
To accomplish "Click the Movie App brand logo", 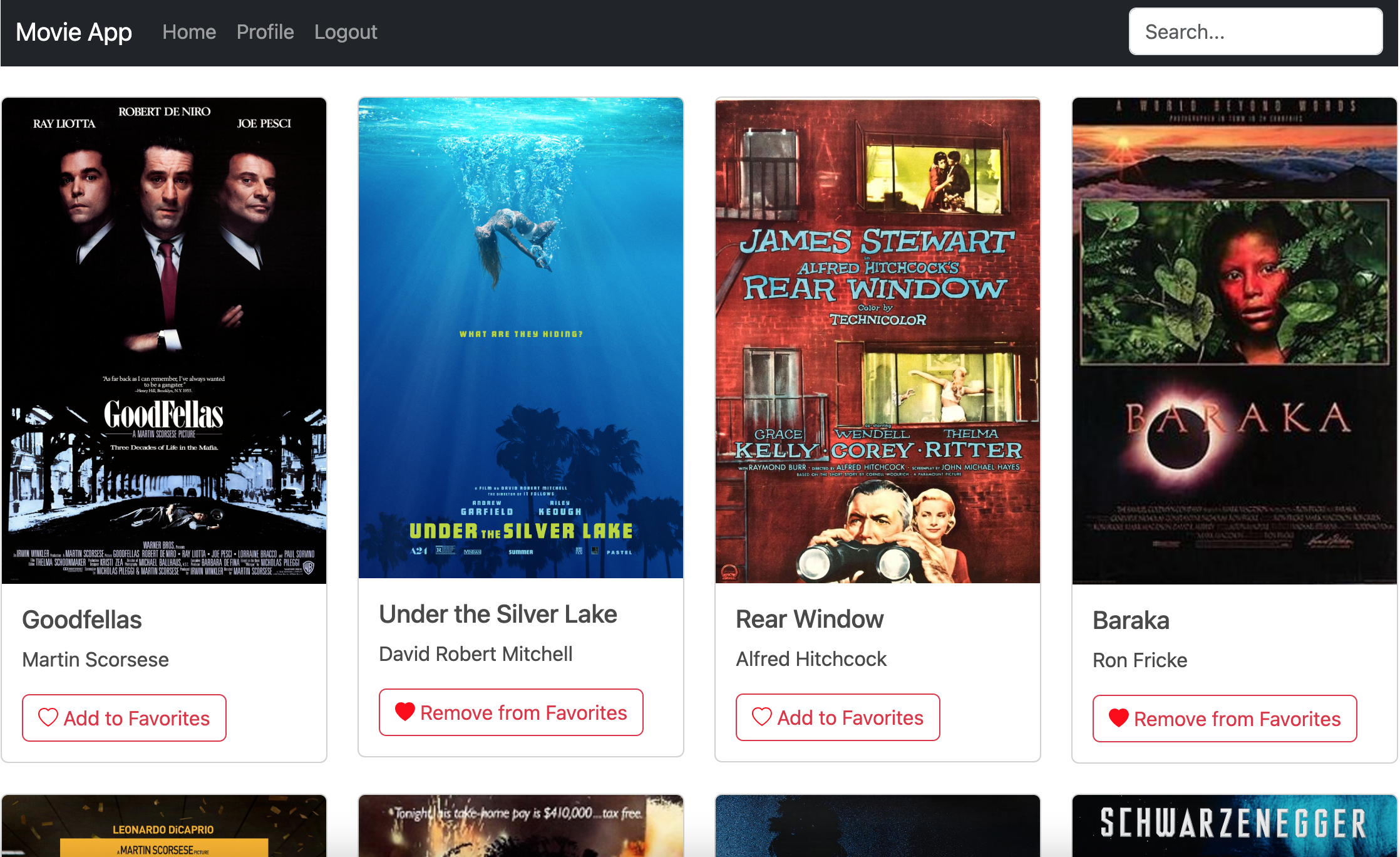I will coord(74,32).
